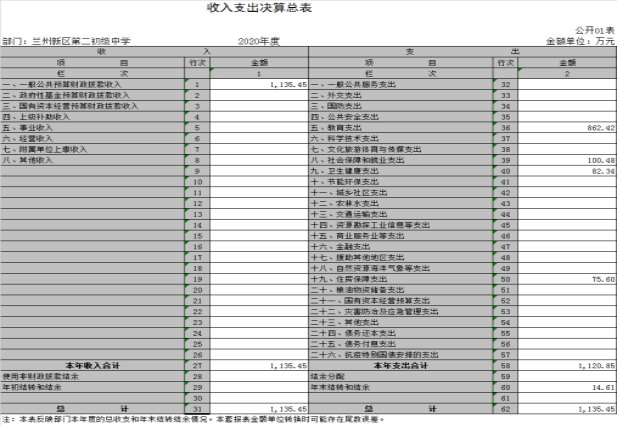
Task: Click the year-end balance amount 14.61
Action: click(x=597, y=387)
